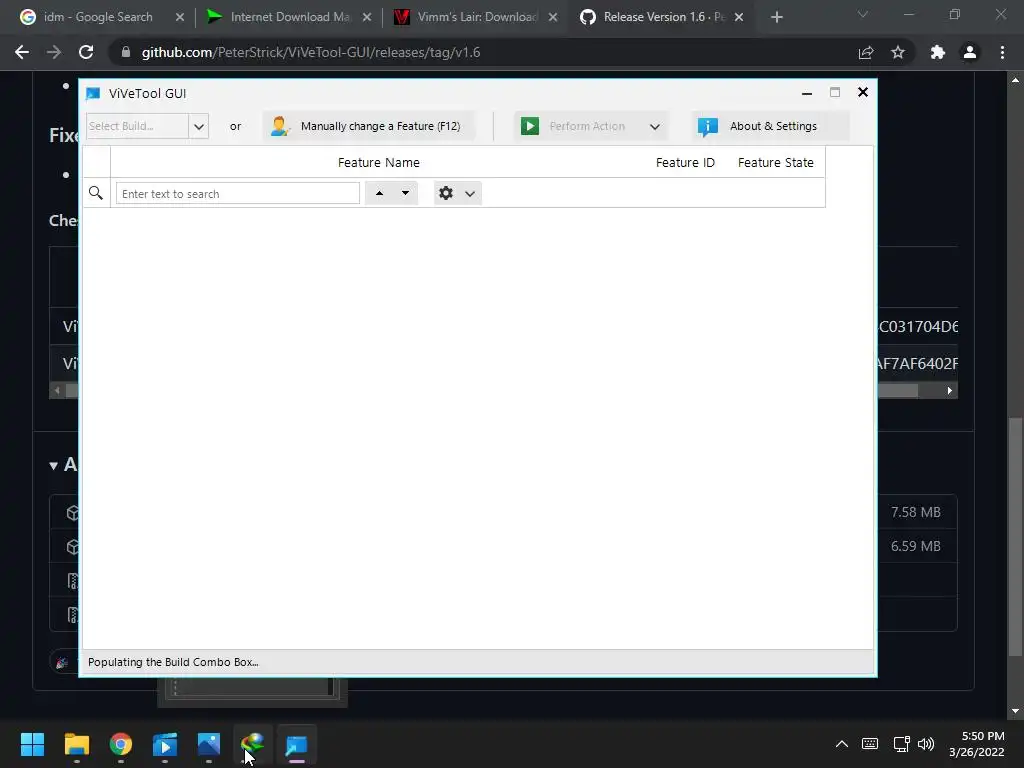Image resolution: width=1024 pixels, height=768 pixels.
Task: Click the Feature ID column header
Action: tap(685, 163)
